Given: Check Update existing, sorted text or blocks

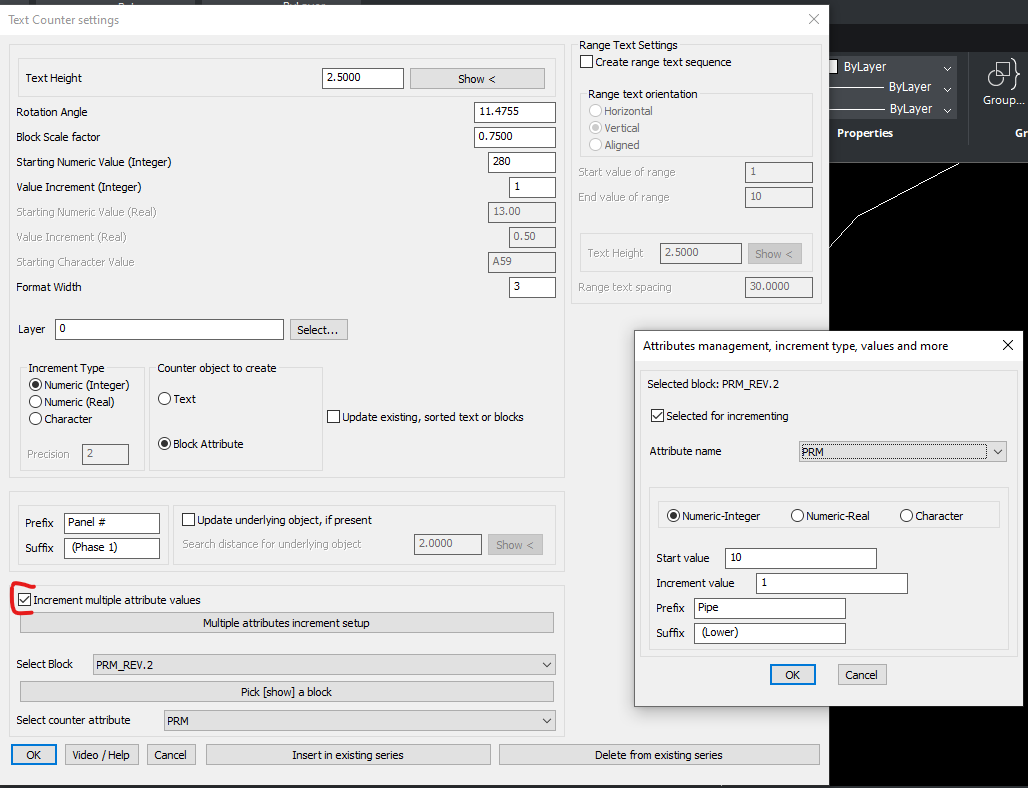Looking at the screenshot, I should coord(335,418).
